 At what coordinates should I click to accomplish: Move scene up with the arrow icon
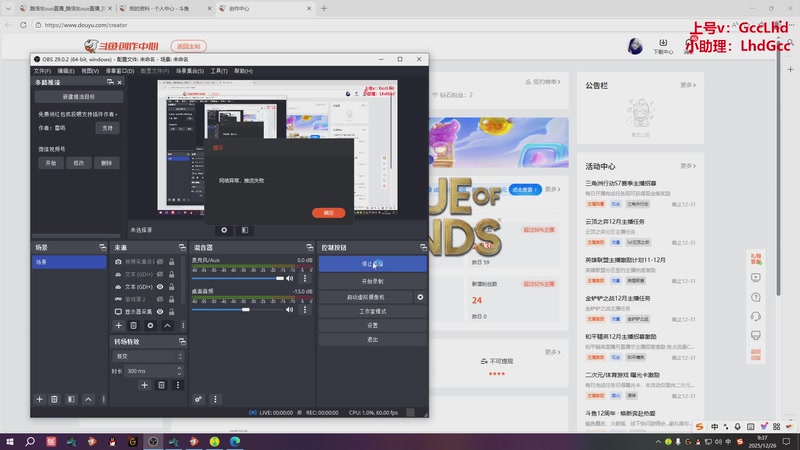tap(88, 399)
